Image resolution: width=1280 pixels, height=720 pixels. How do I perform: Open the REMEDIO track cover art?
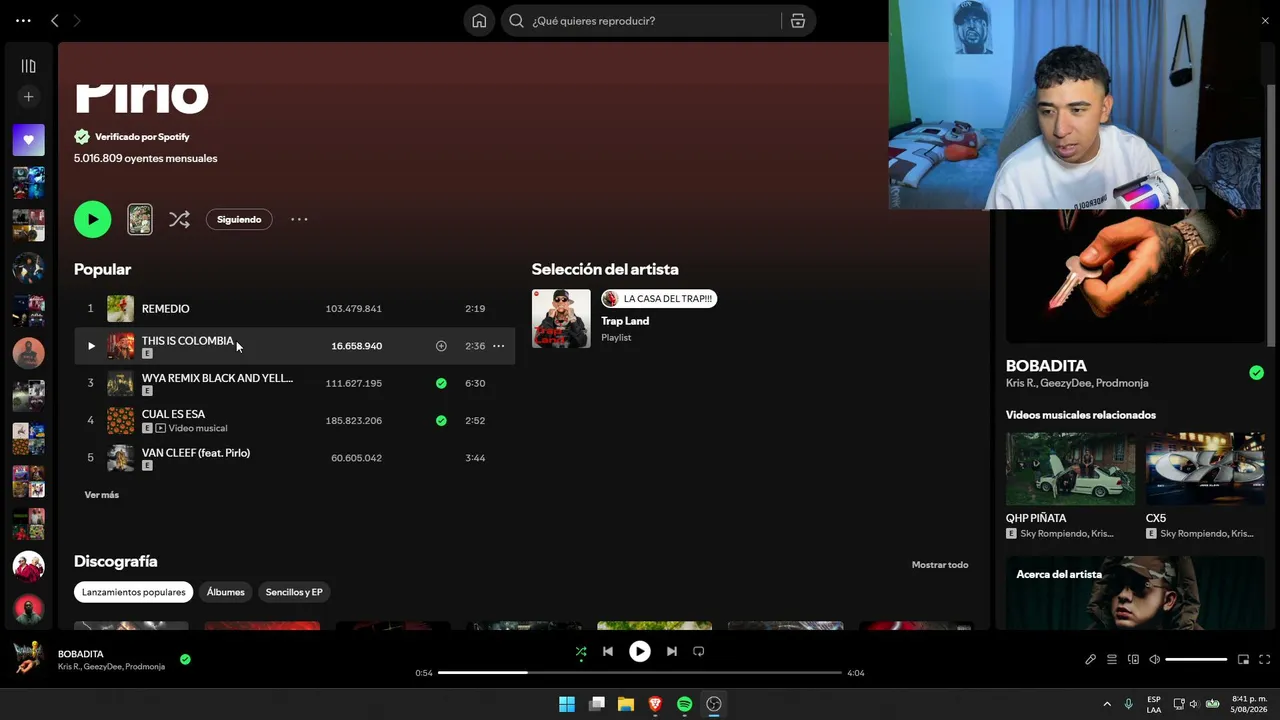click(x=120, y=308)
